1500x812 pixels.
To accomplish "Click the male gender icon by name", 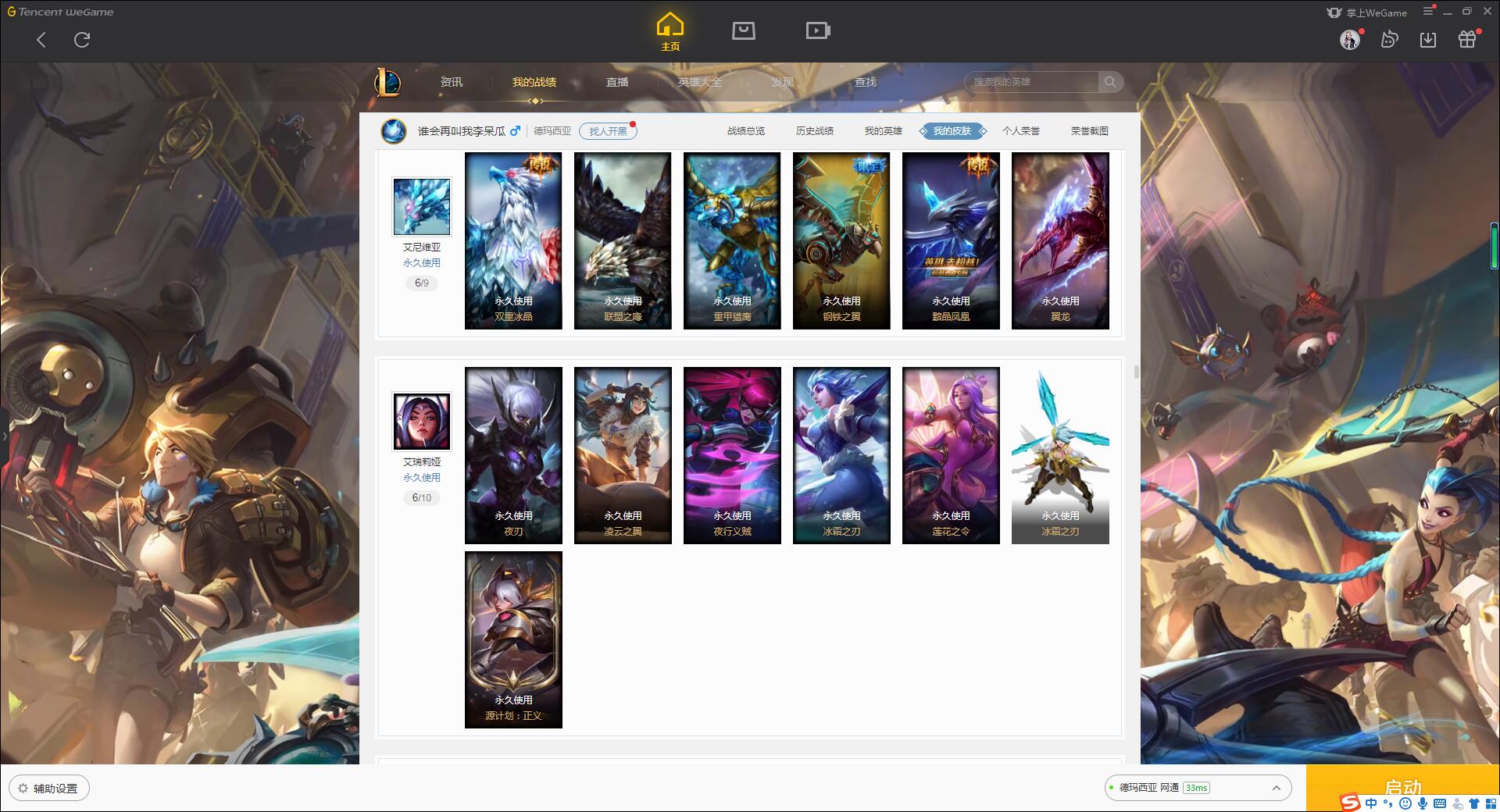I will pos(515,131).
